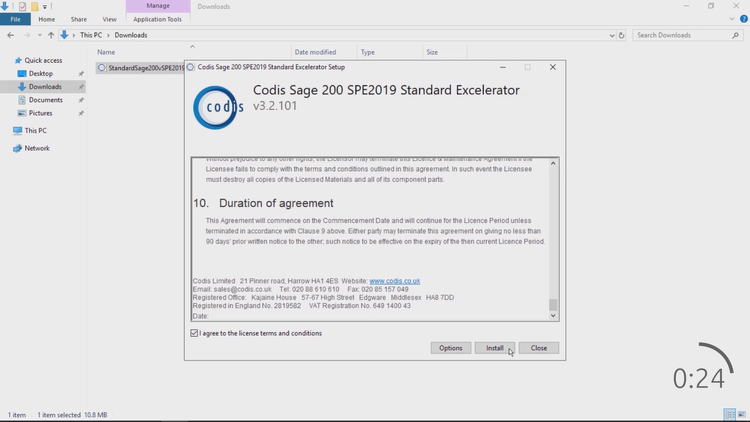Select the StandardSage200vSPE2019 file

(141, 68)
